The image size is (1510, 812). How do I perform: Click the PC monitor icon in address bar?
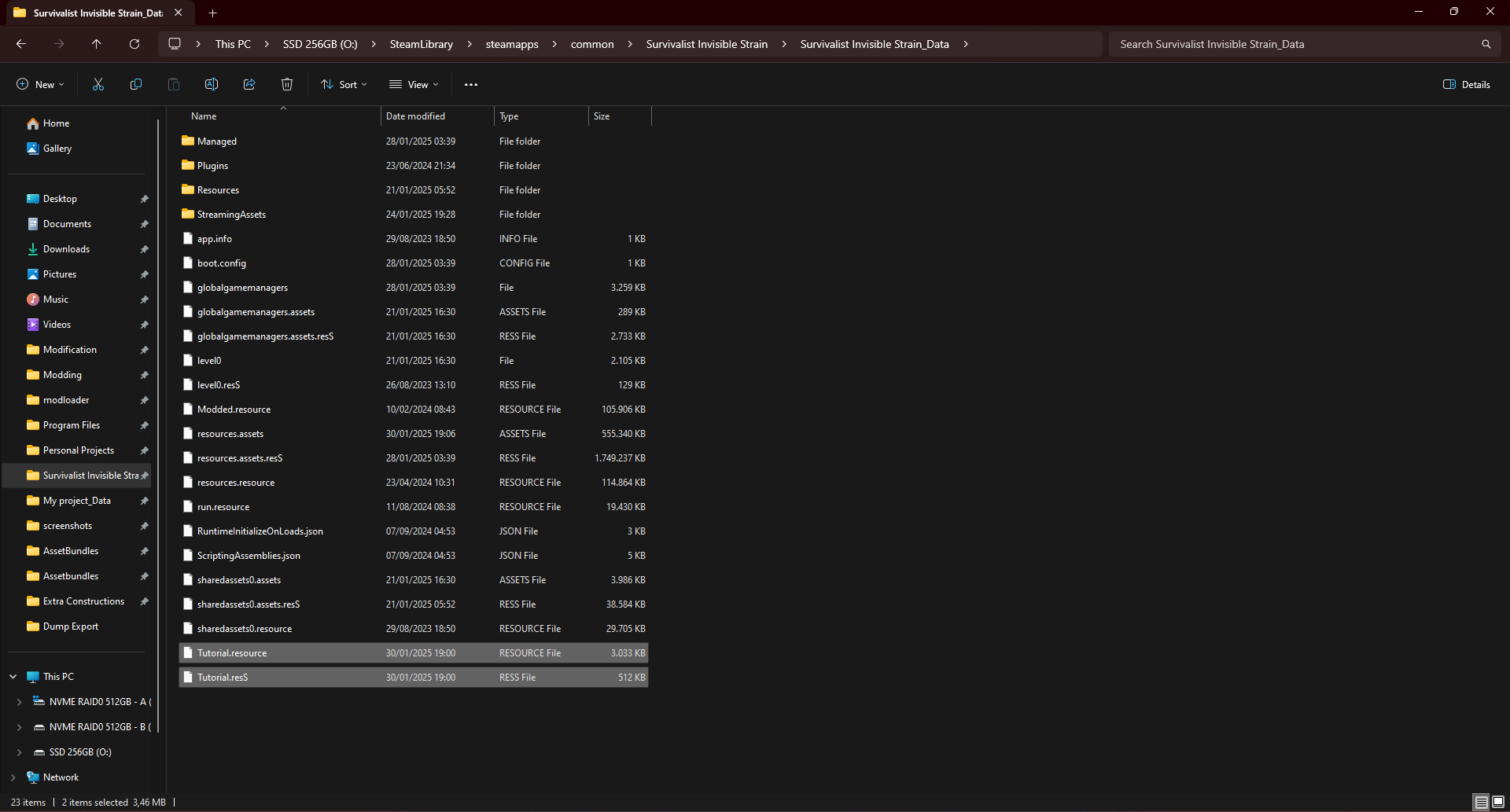coord(175,44)
